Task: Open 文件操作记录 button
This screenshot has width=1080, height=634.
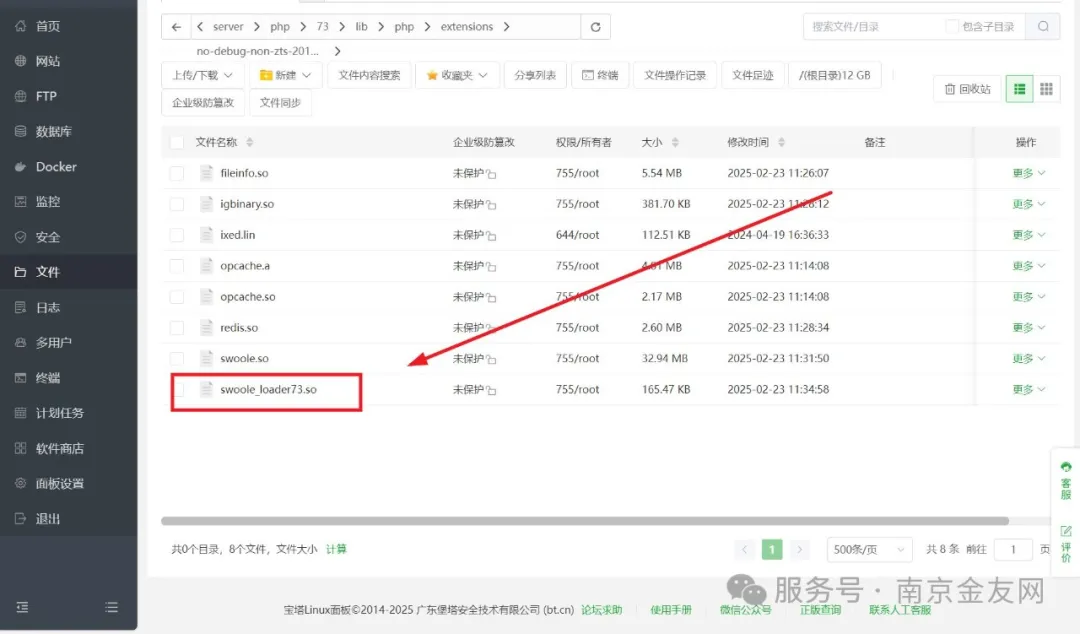Action: click(675, 75)
